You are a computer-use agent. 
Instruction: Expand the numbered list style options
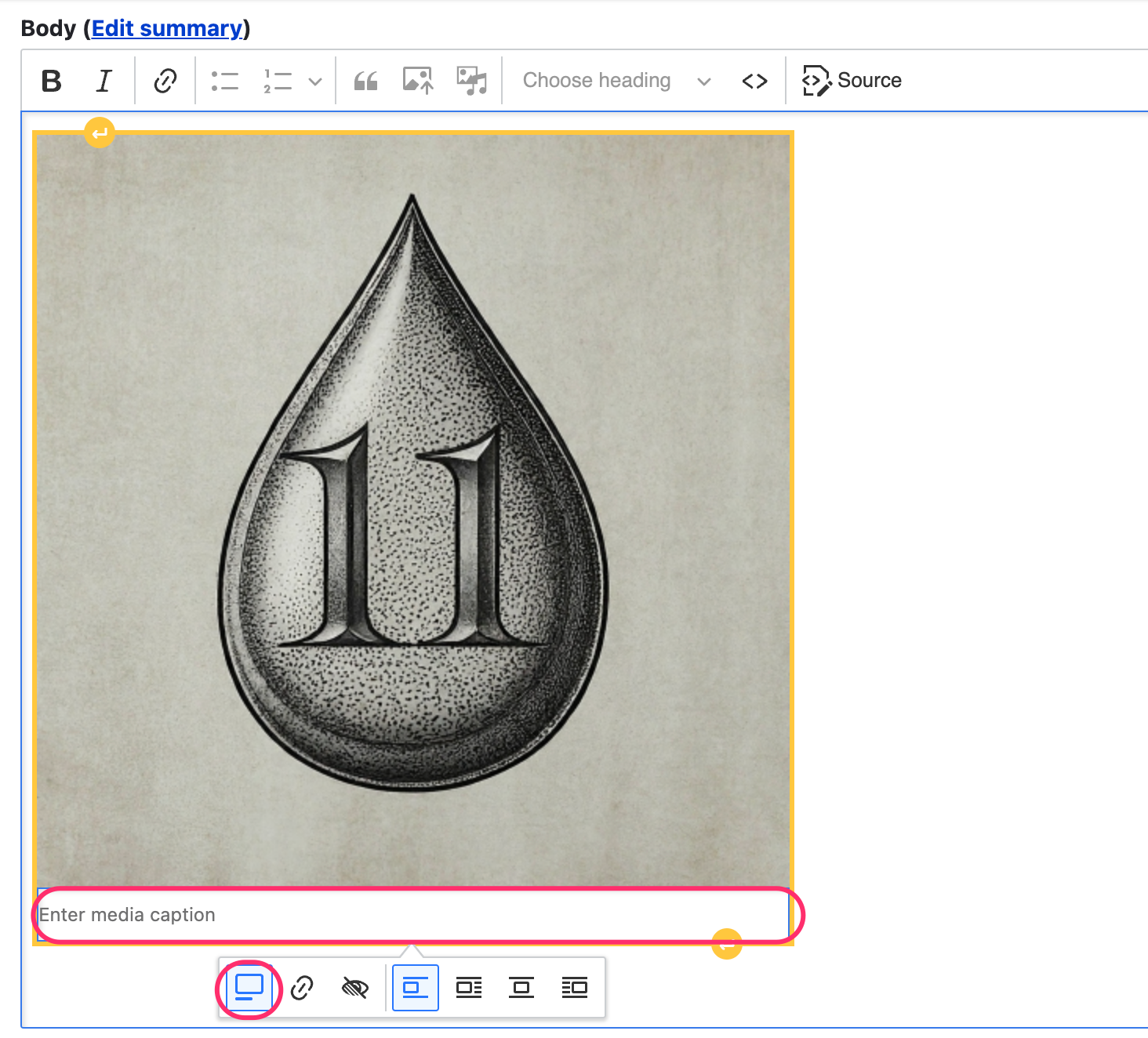point(315,79)
